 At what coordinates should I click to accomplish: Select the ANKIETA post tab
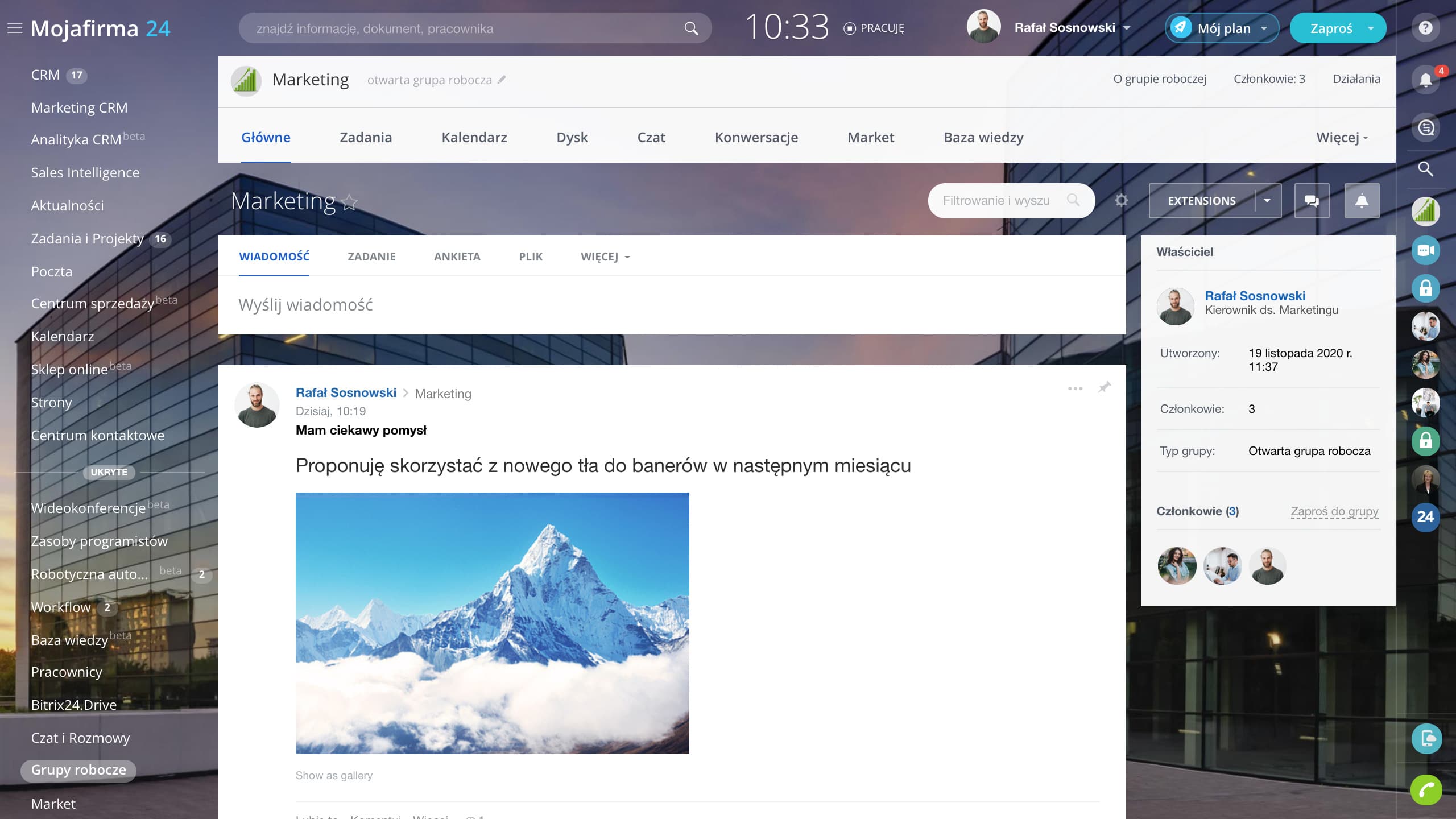click(457, 257)
